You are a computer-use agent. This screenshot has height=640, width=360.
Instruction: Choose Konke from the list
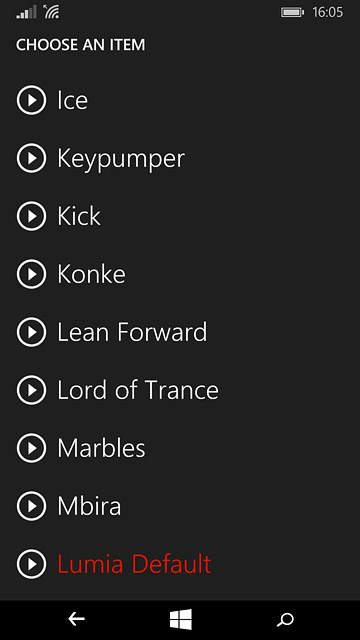point(91,274)
